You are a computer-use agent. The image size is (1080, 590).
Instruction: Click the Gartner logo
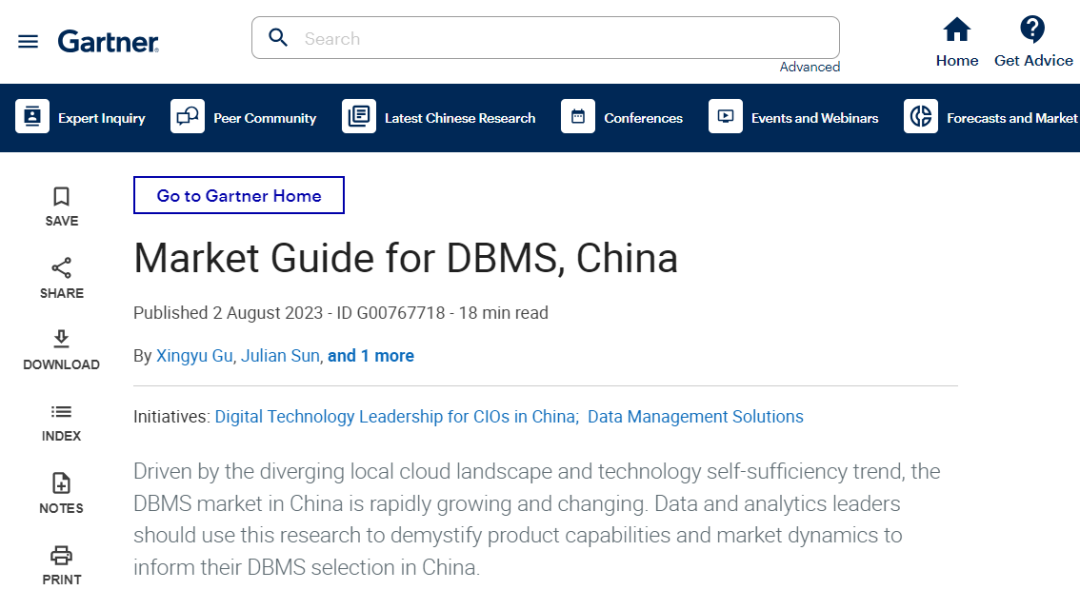[x=108, y=41]
